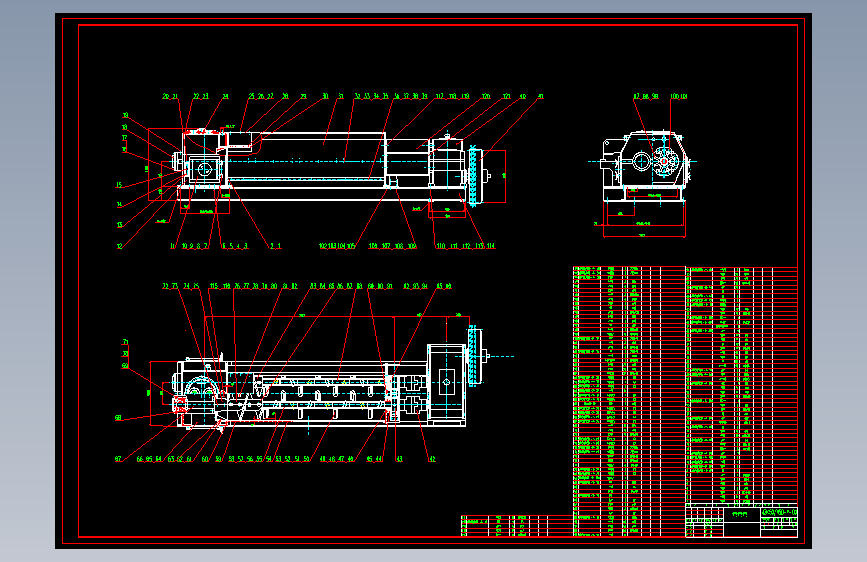
Task: Select the right block of the parts list table
Action: (x=741, y=386)
